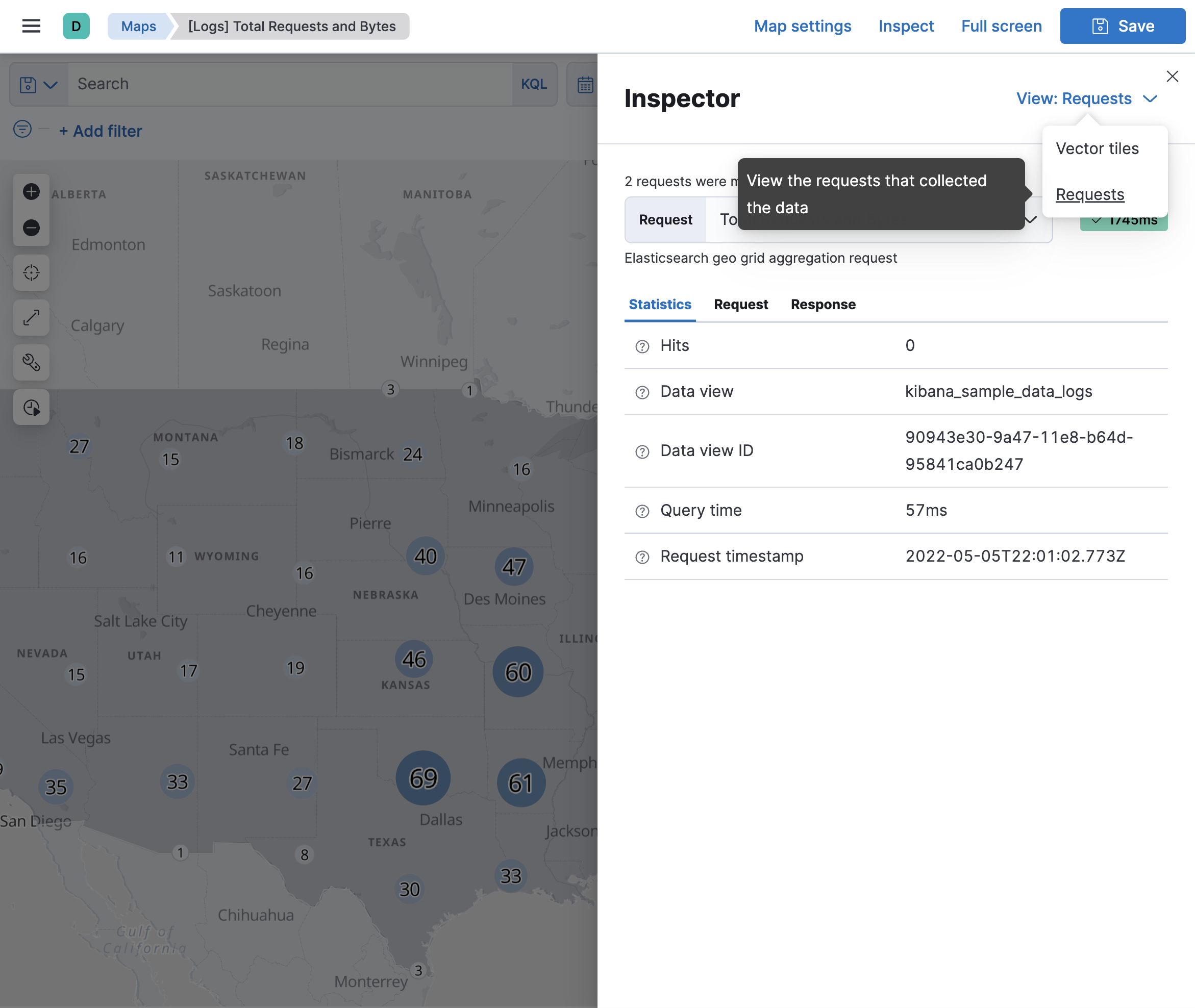The height and width of the screenshot is (1008, 1195).
Task: Click the KQL toggle button in search bar
Action: [x=533, y=84]
